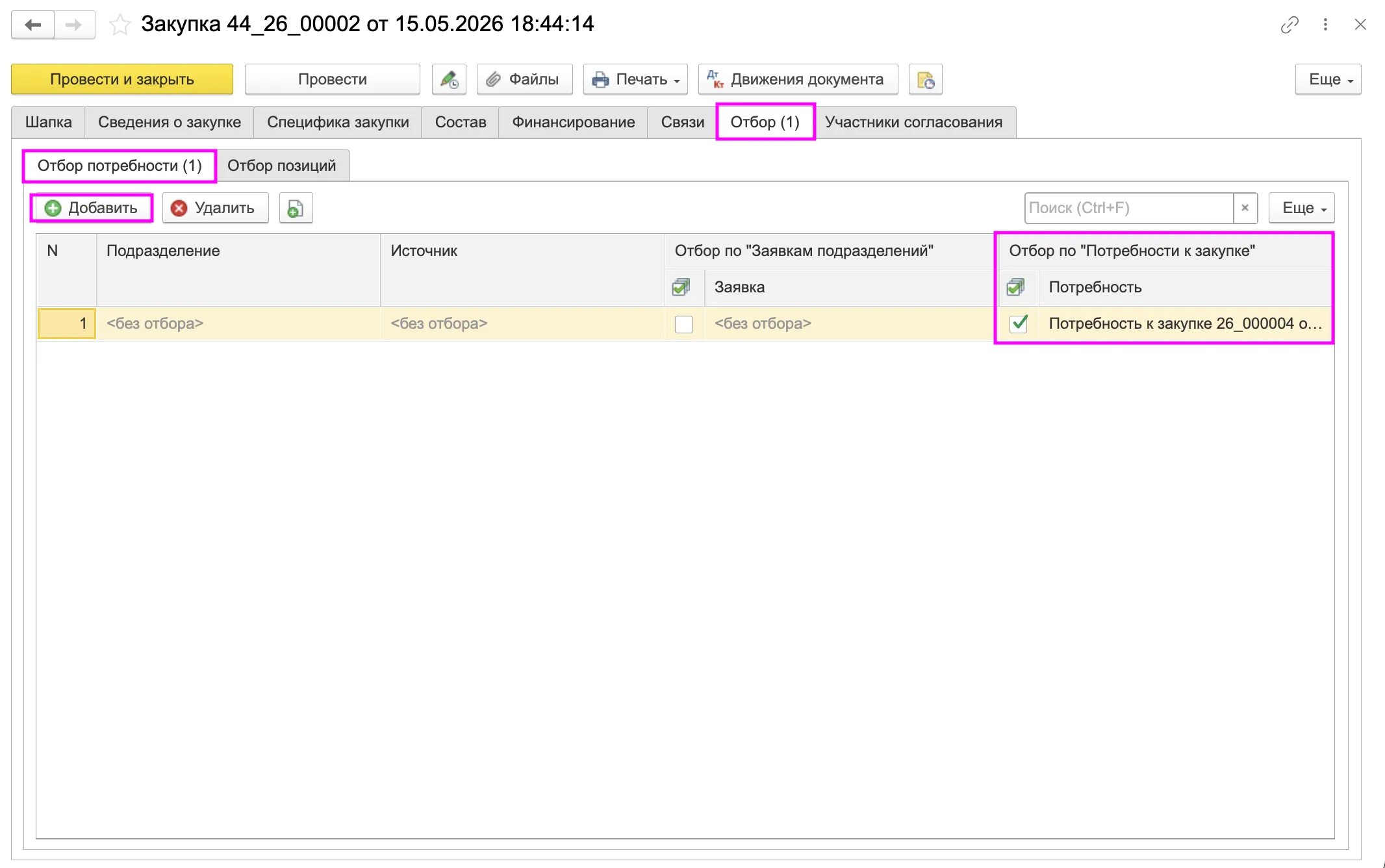Copy the document link via the chain icon

[x=1290, y=25]
